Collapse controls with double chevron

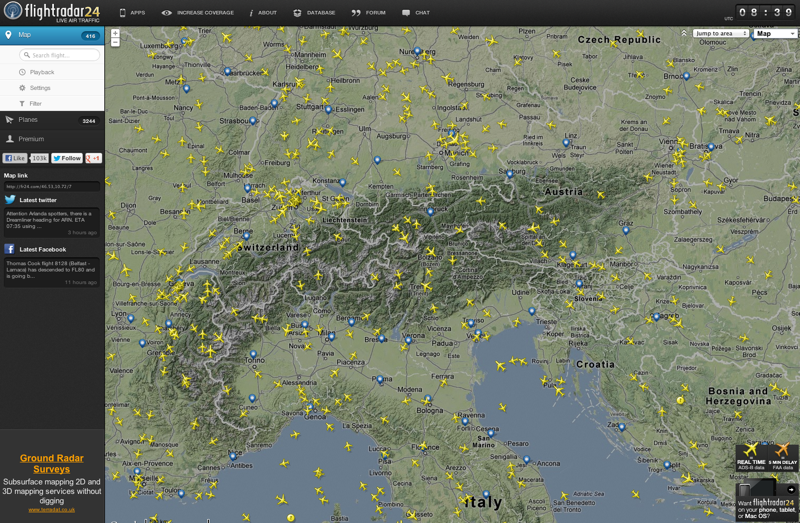tap(684, 33)
